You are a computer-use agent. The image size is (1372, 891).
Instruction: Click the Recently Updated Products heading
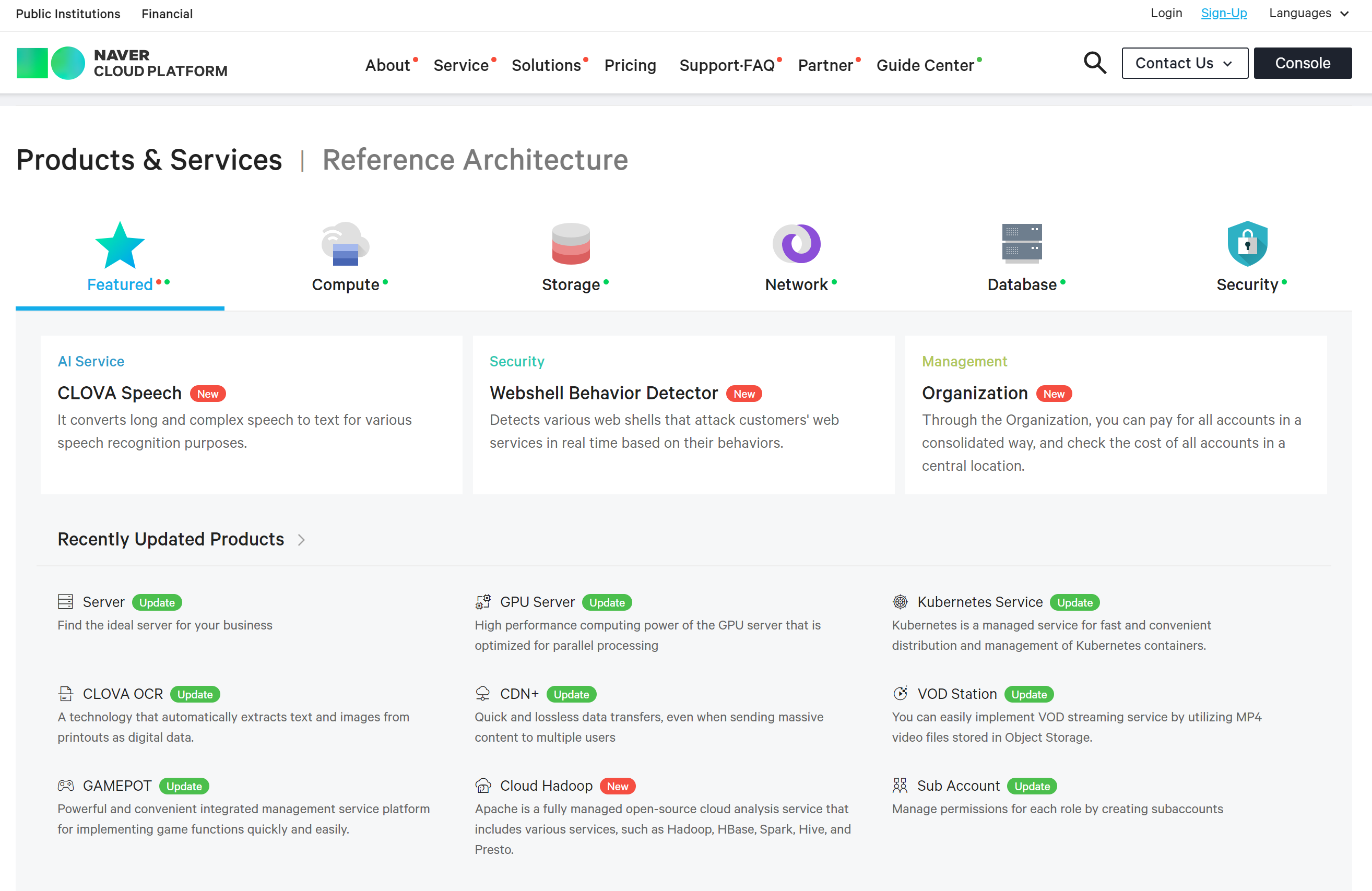(x=171, y=539)
